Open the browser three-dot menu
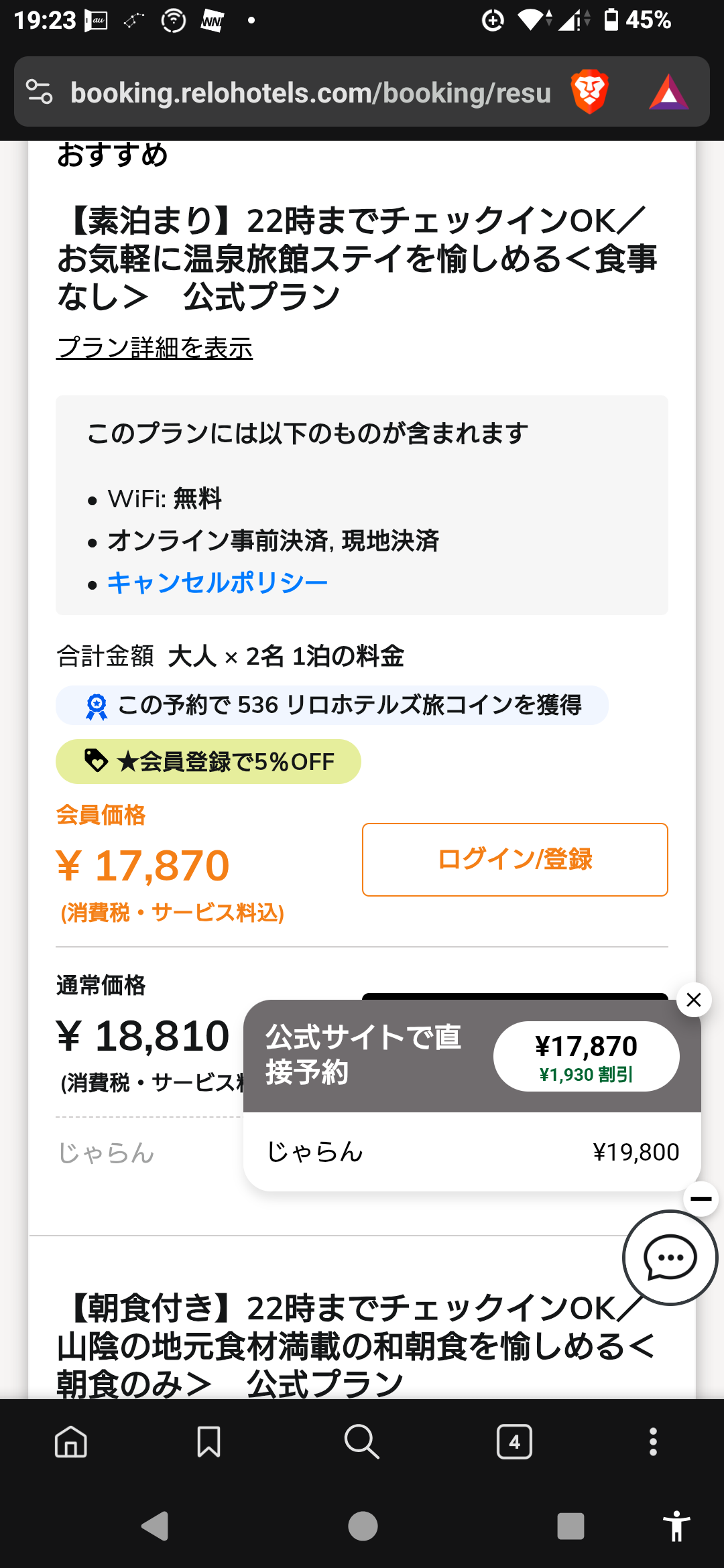The height and width of the screenshot is (1568, 724). 653,1442
